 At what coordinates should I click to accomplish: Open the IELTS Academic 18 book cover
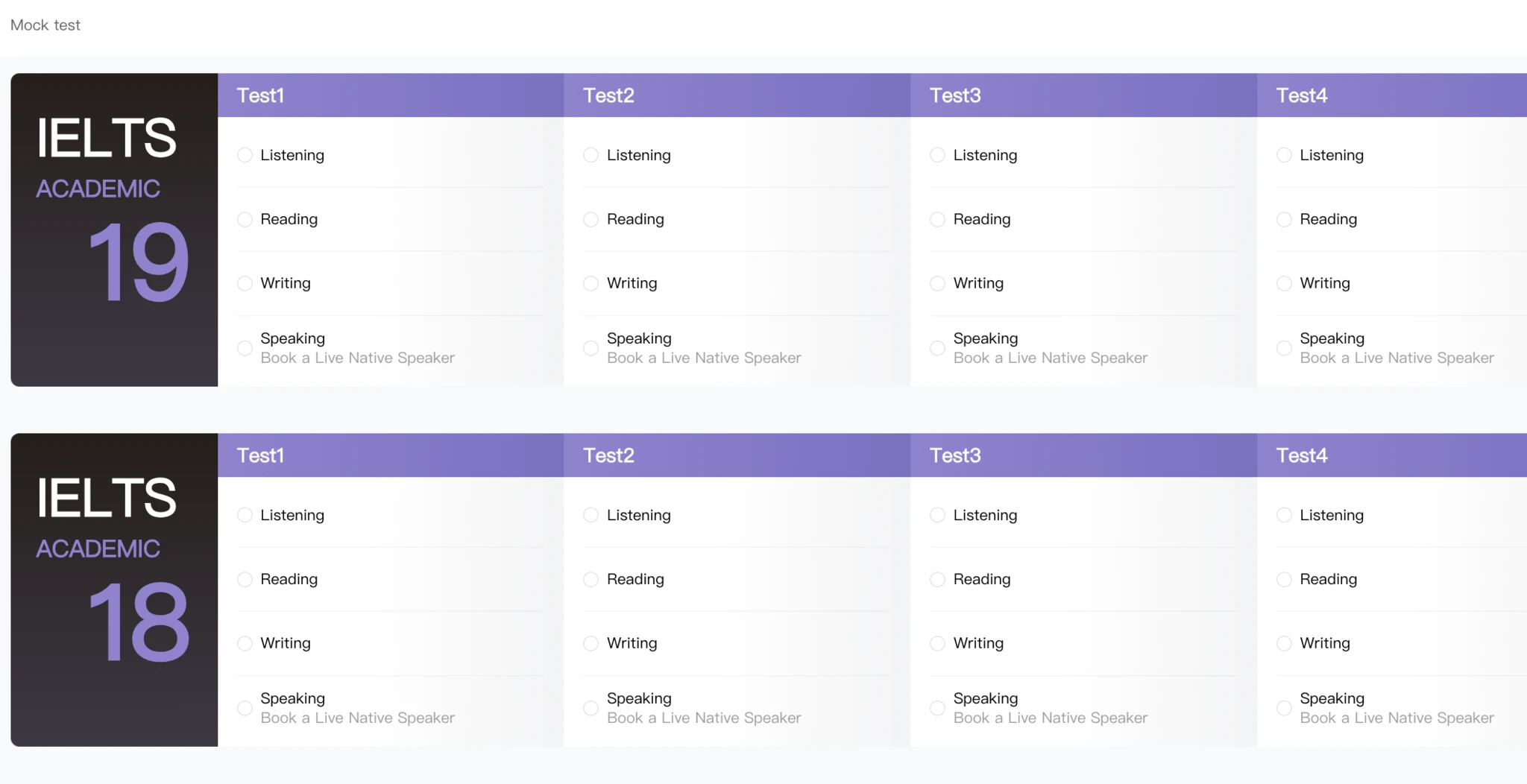click(x=114, y=589)
